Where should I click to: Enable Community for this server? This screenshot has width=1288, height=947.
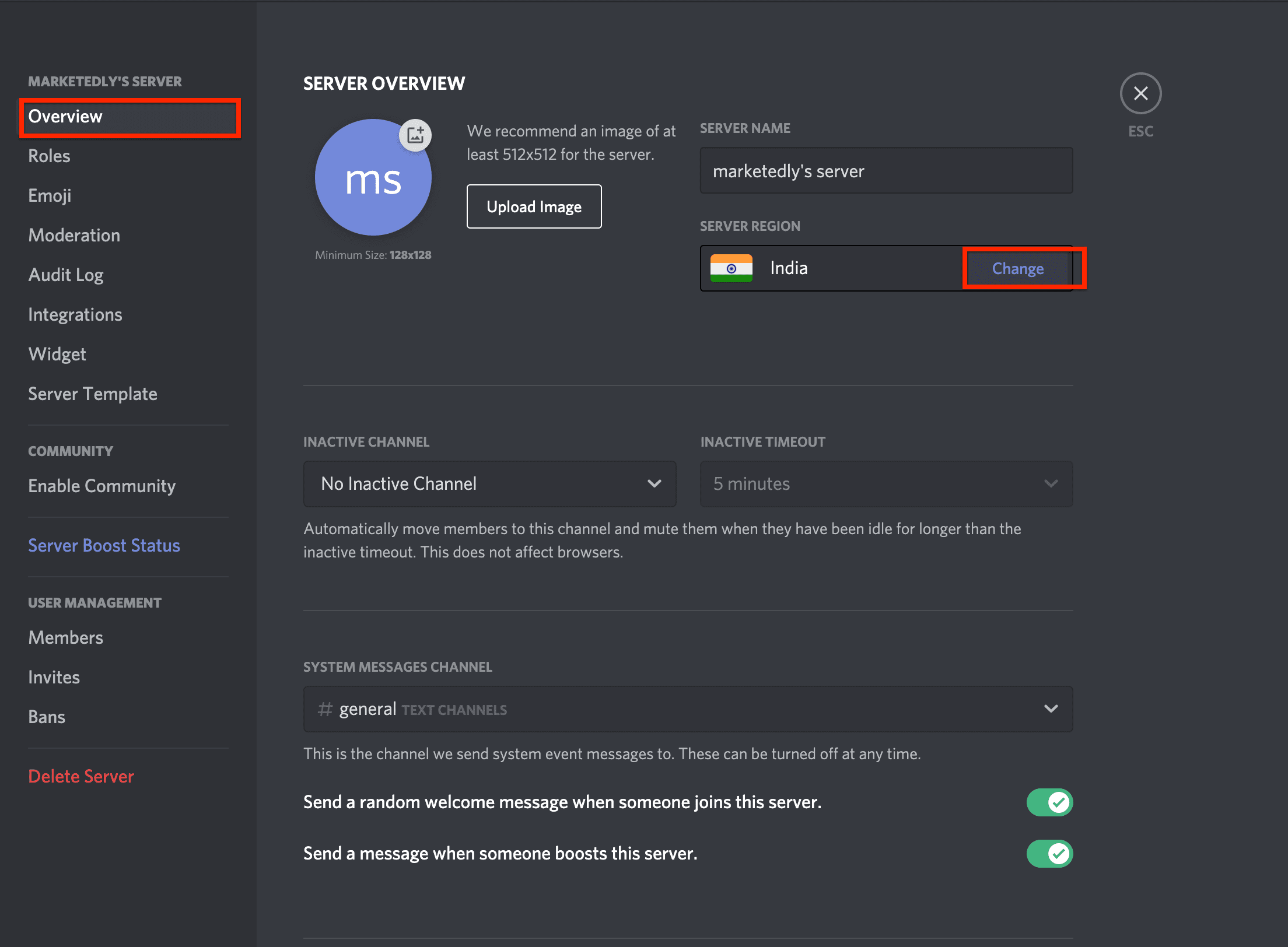(x=100, y=486)
